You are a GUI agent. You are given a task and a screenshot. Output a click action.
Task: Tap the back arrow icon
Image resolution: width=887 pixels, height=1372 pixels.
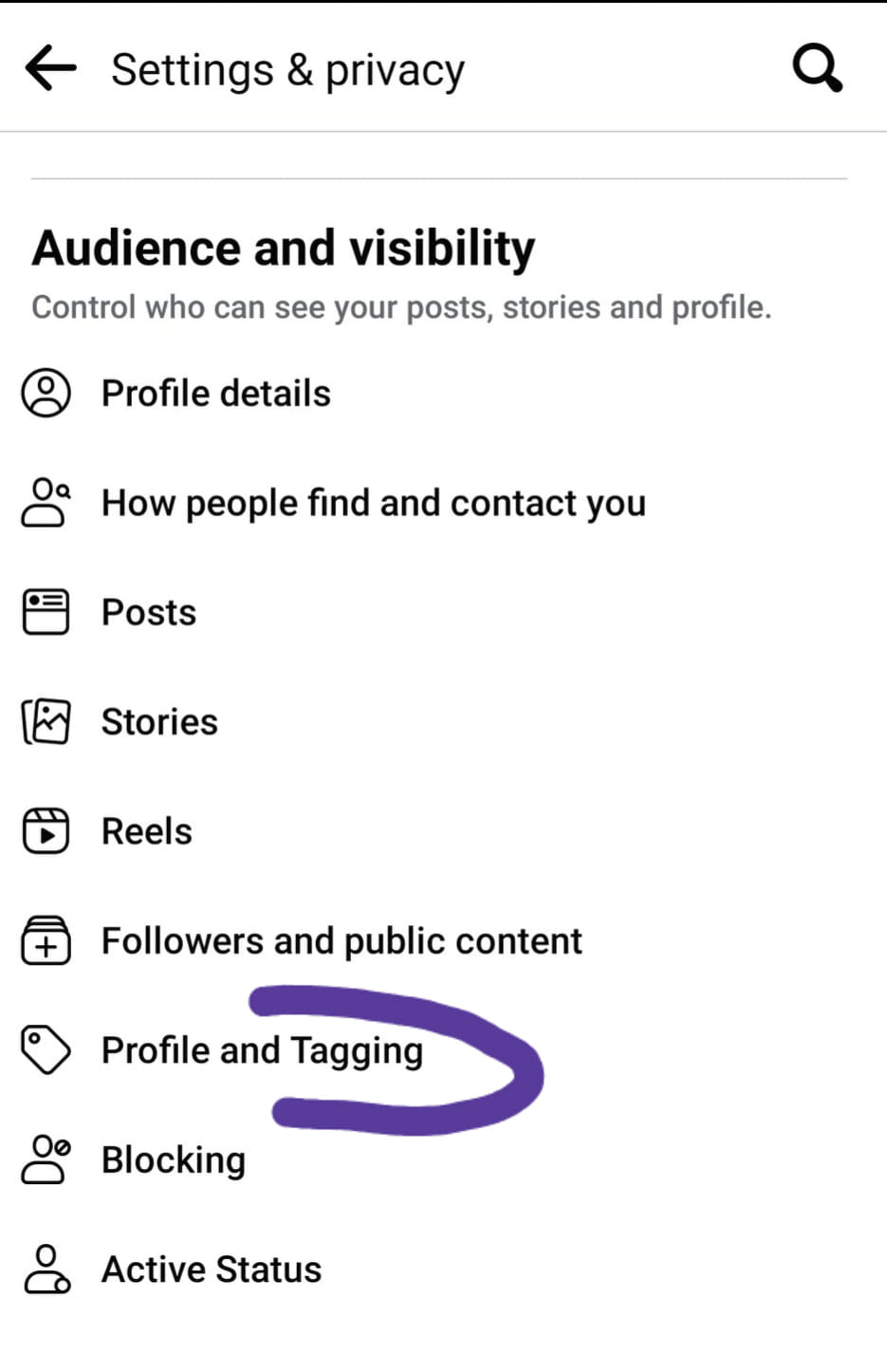(x=50, y=68)
